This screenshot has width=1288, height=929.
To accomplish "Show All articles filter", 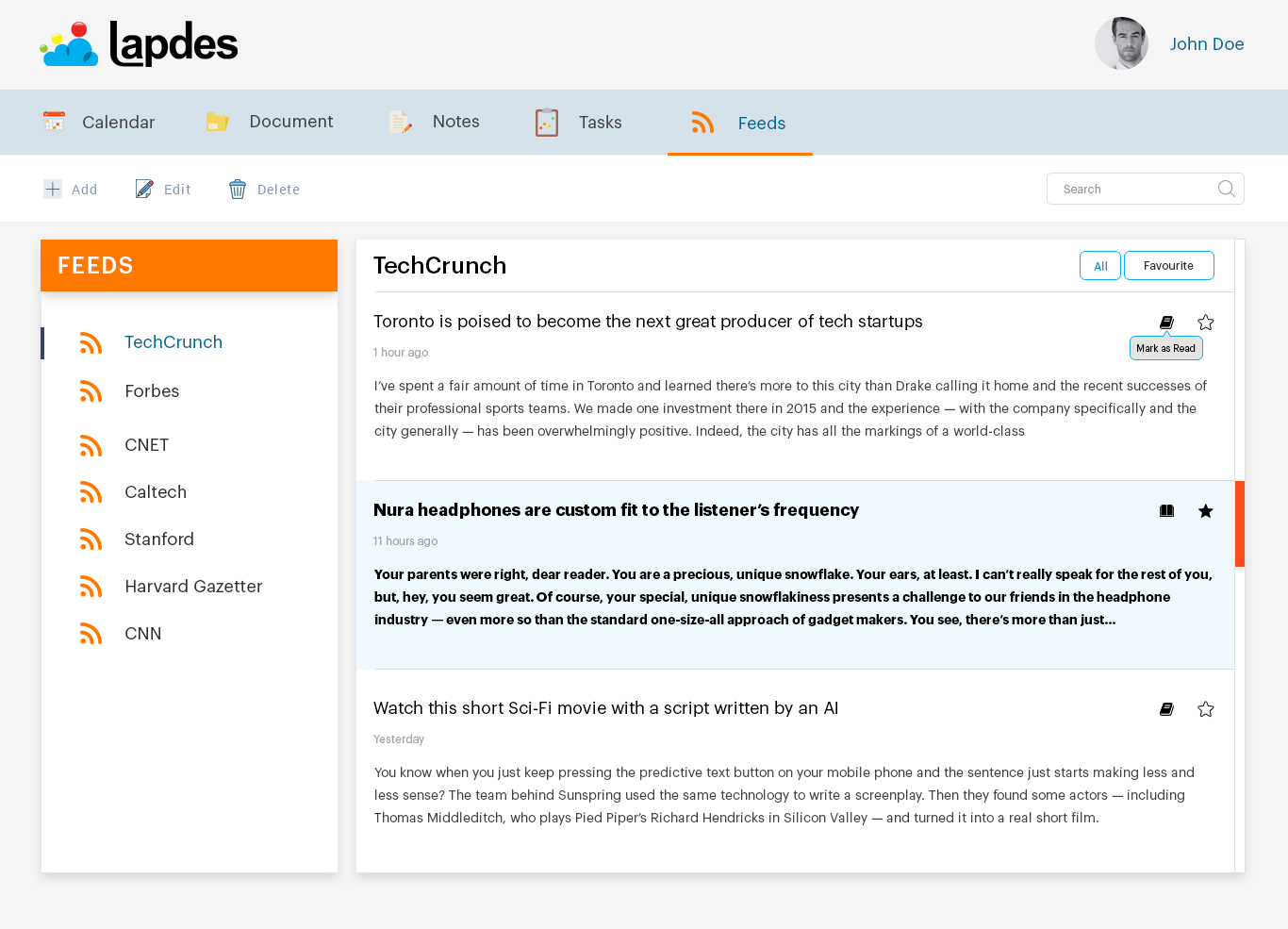I will pos(1100,266).
